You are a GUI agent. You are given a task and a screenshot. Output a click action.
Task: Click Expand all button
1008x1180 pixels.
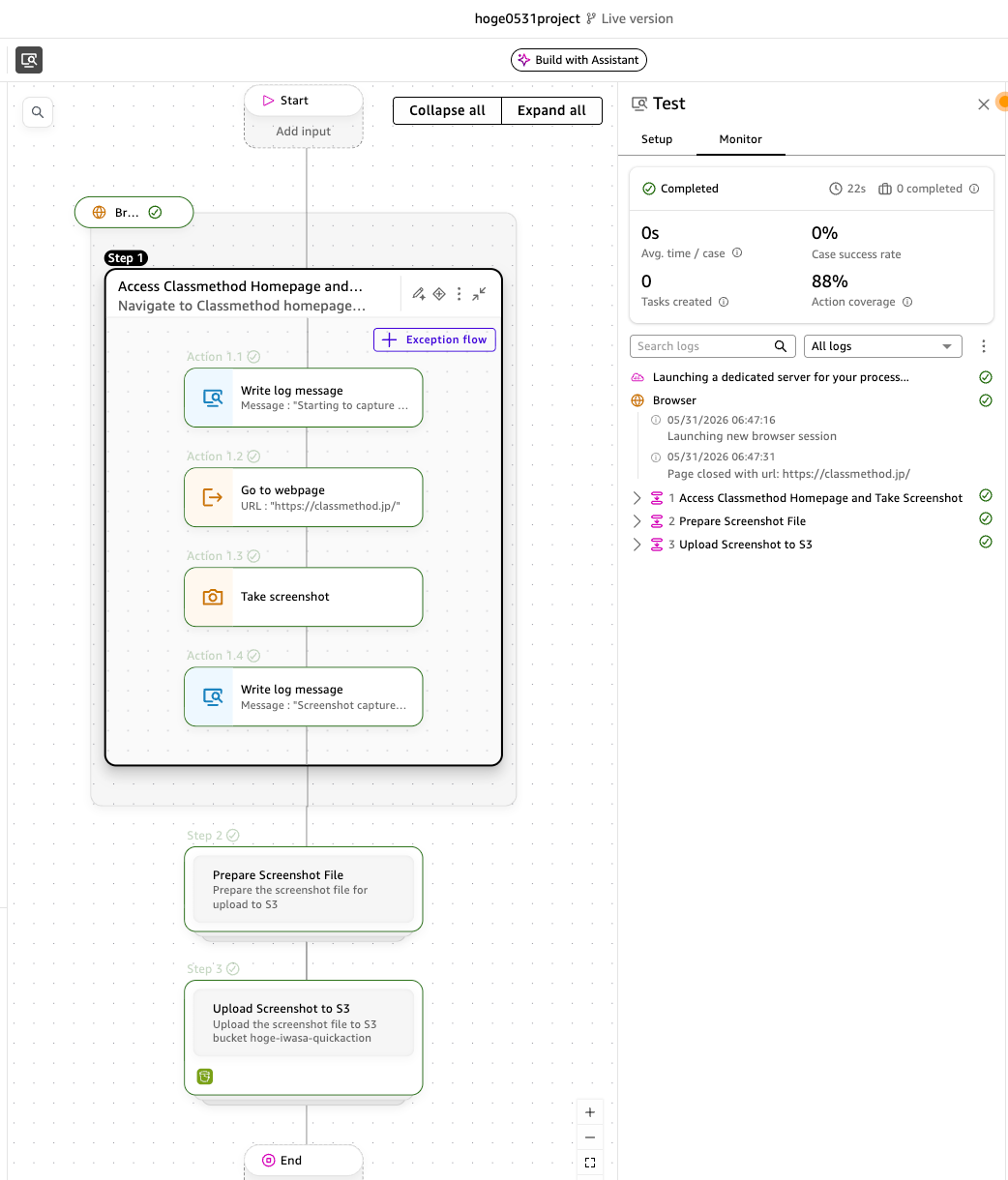[x=551, y=110]
